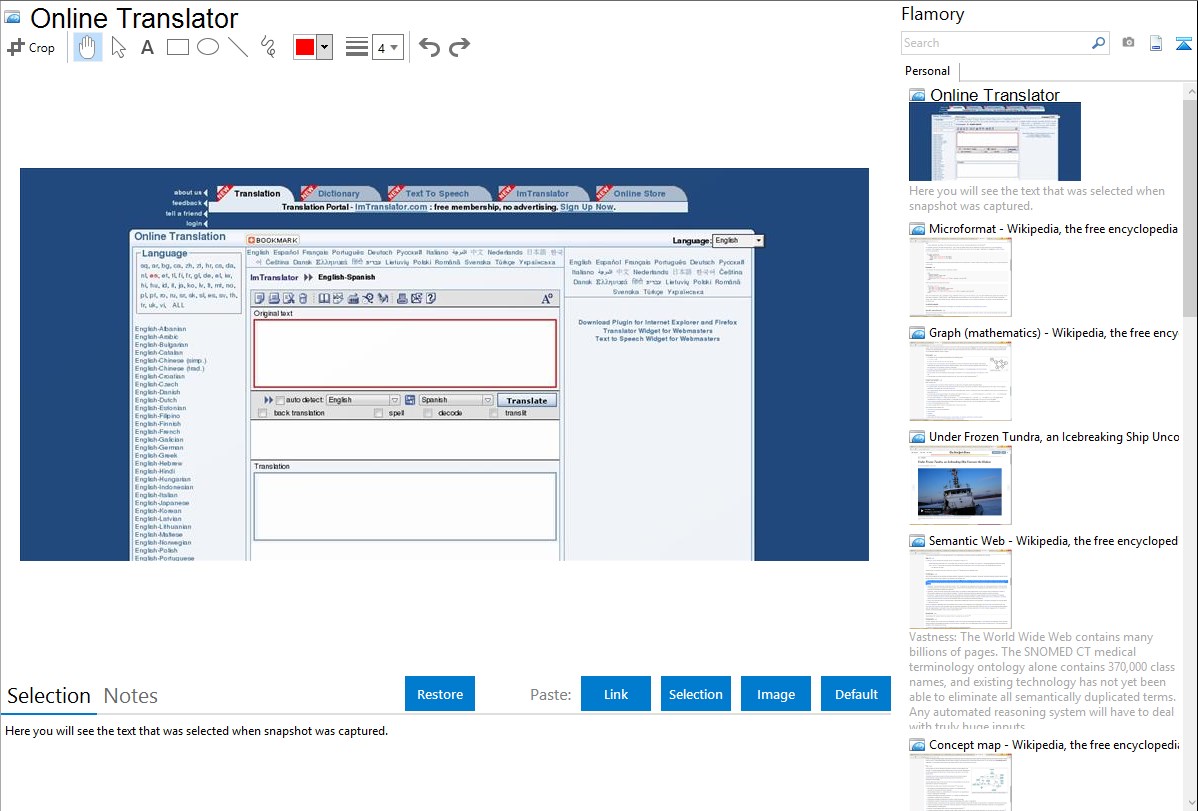
Task: Click the BOOKMARK button in snapshot
Action: tap(272, 240)
